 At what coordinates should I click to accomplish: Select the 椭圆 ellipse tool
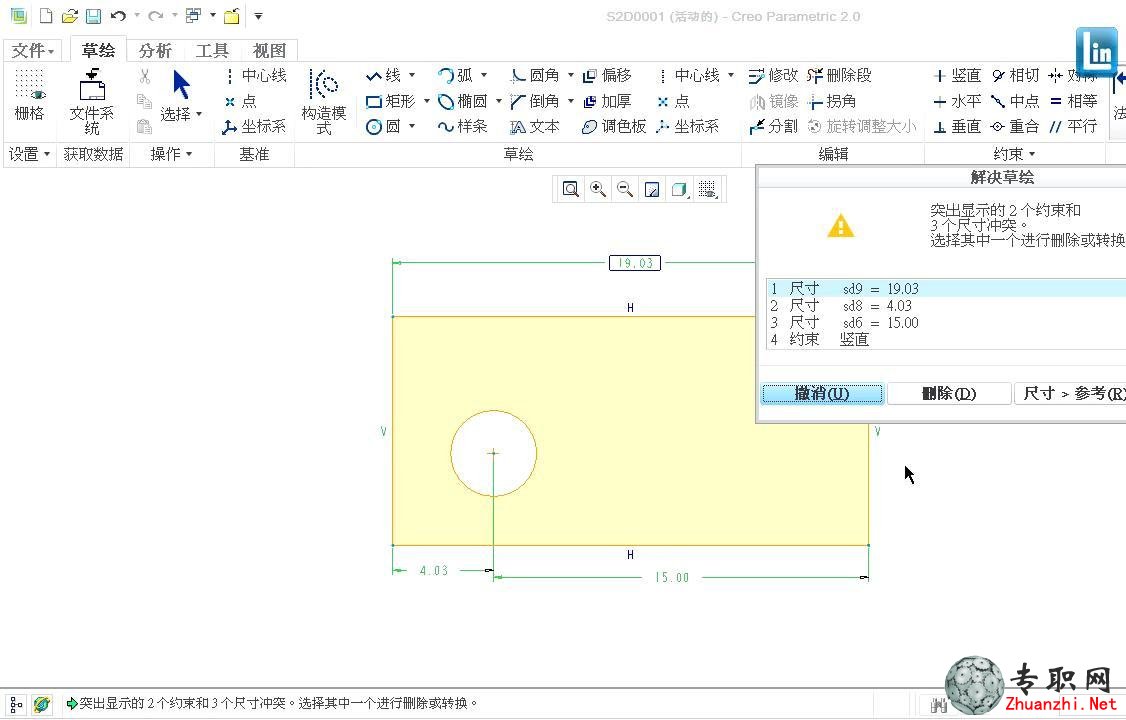pyautogui.click(x=463, y=101)
